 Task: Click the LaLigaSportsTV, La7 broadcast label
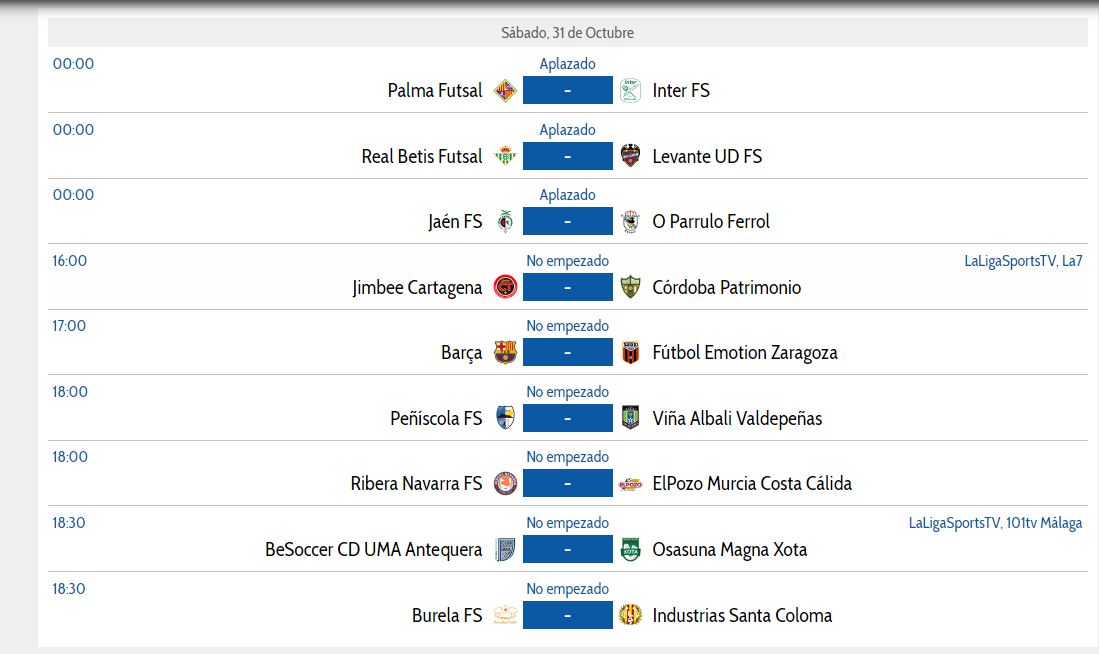(1023, 261)
